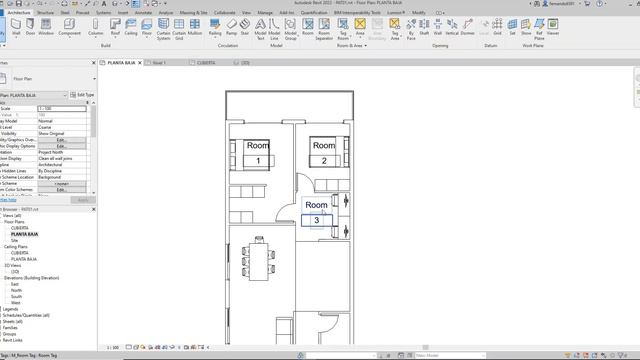Select the Wall tool

tap(16, 28)
